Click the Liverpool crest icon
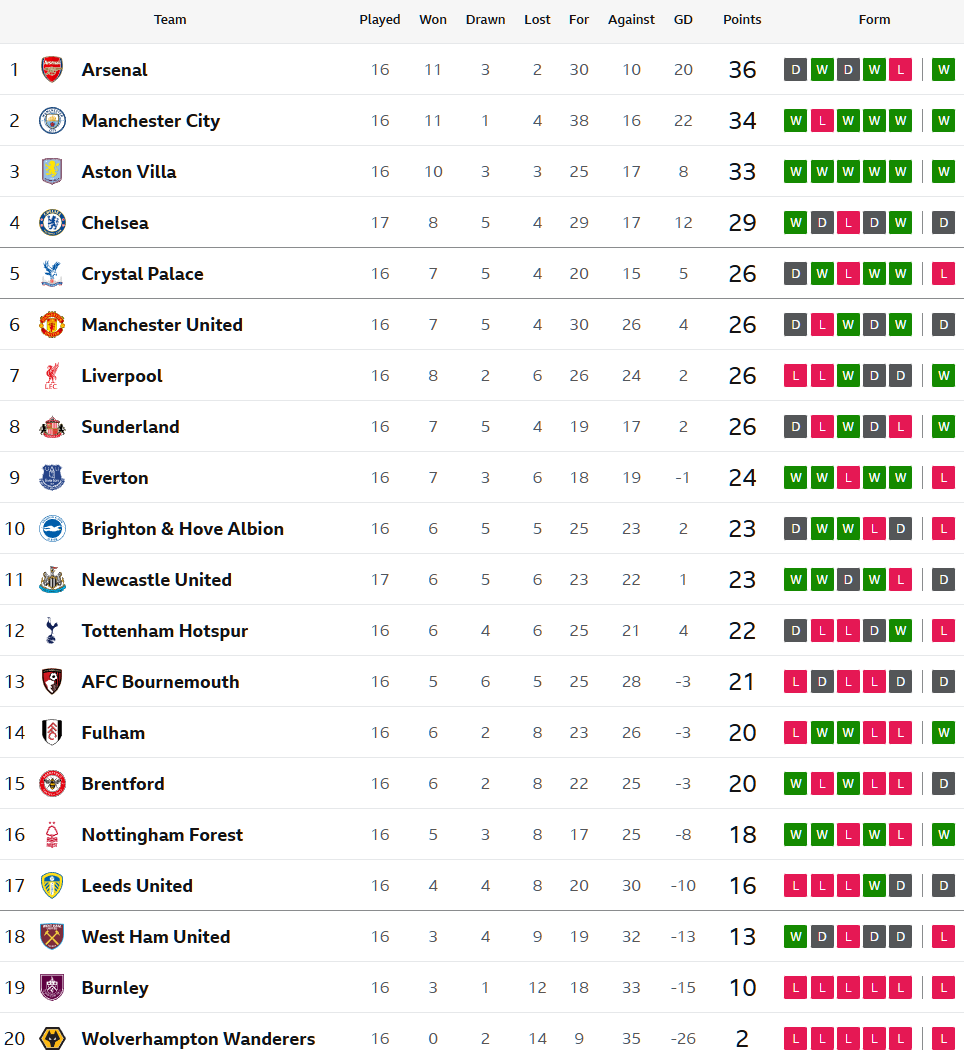The height and width of the screenshot is (1058, 964). tap(52, 376)
